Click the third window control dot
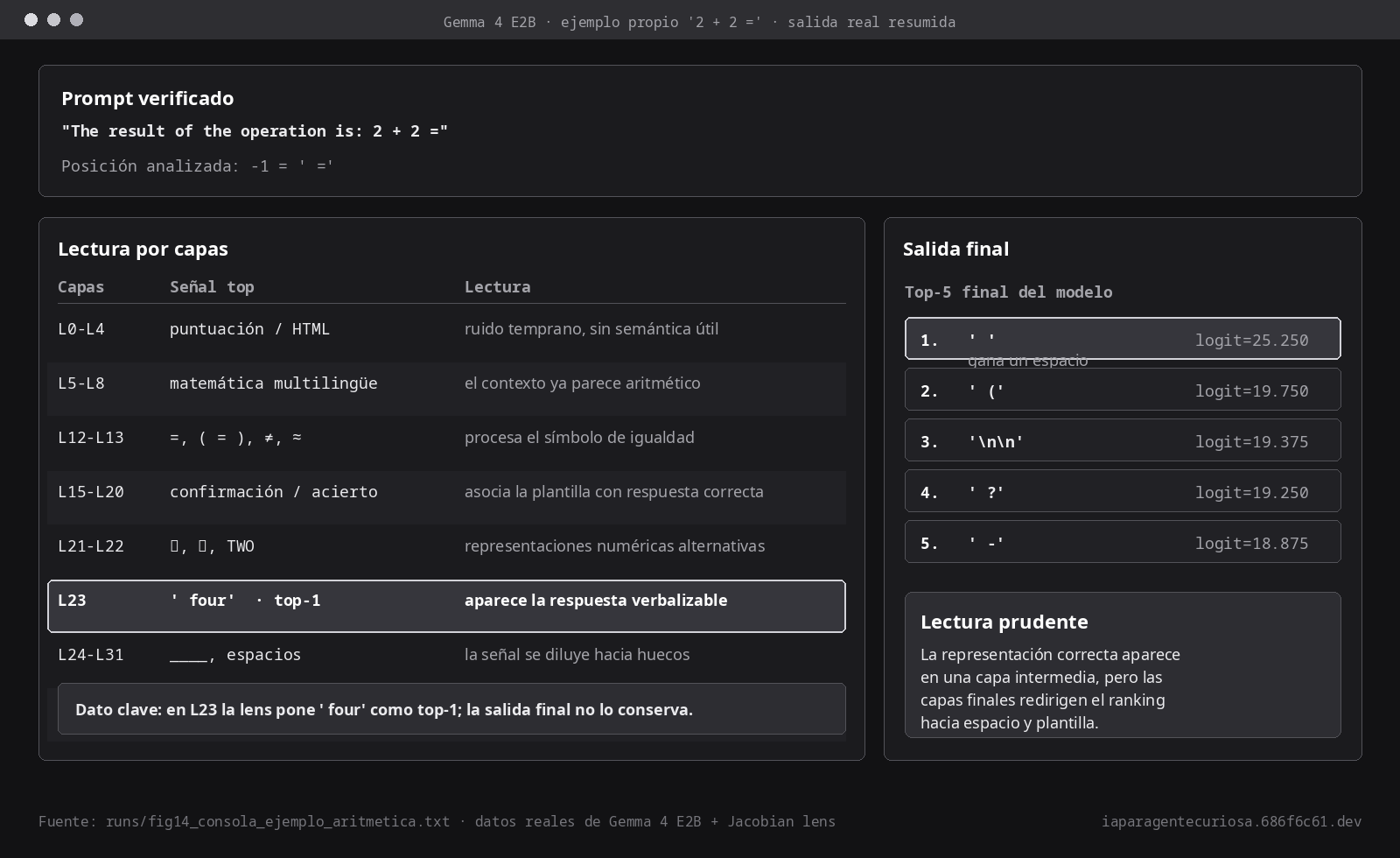The image size is (1400, 858). [76, 19]
